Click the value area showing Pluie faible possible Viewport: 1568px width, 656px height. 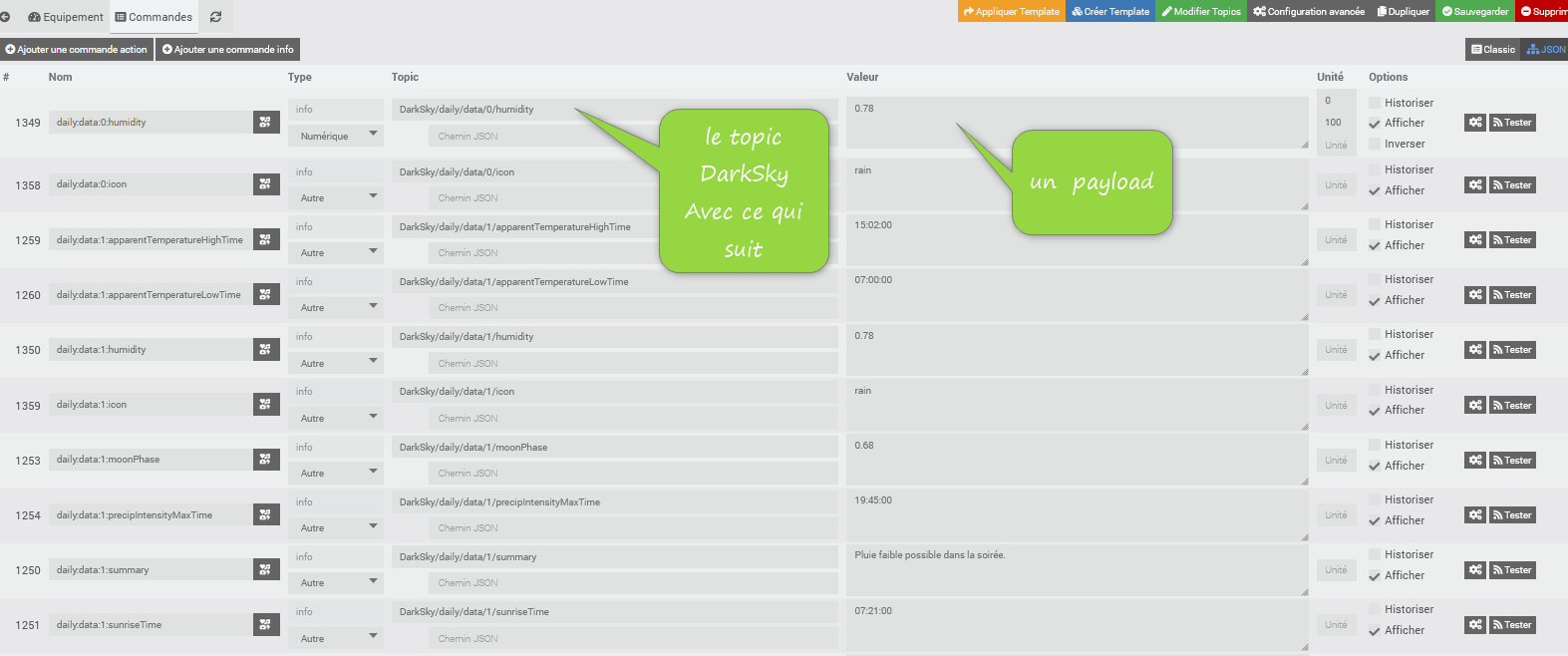coord(1077,571)
